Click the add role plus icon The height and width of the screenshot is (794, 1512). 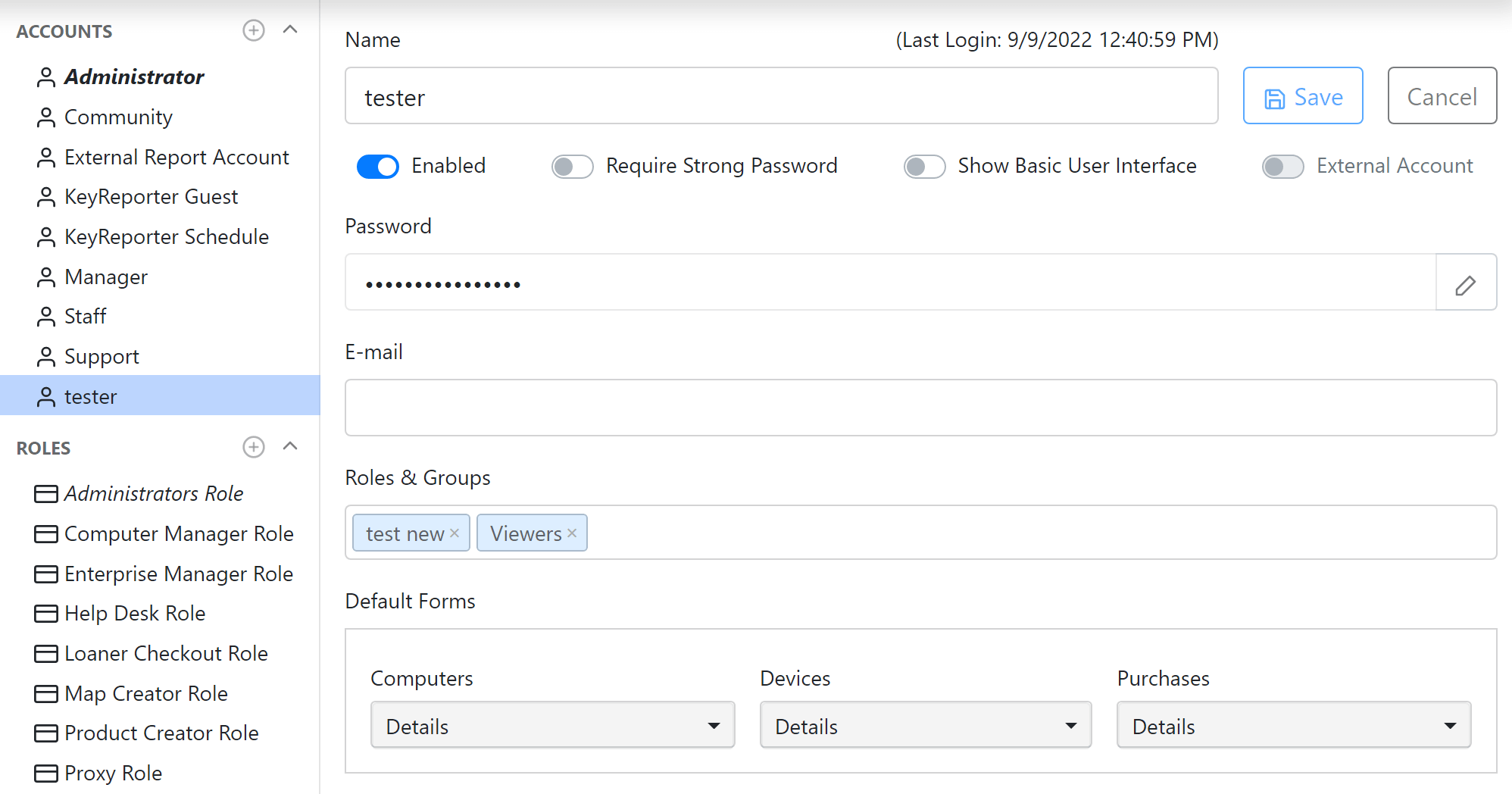pyautogui.click(x=253, y=447)
